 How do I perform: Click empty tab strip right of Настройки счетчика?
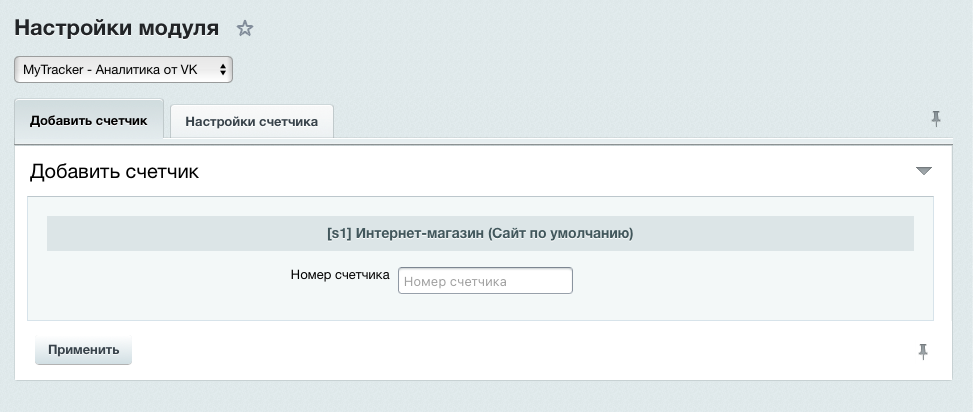pyautogui.click(x=620, y=121)
